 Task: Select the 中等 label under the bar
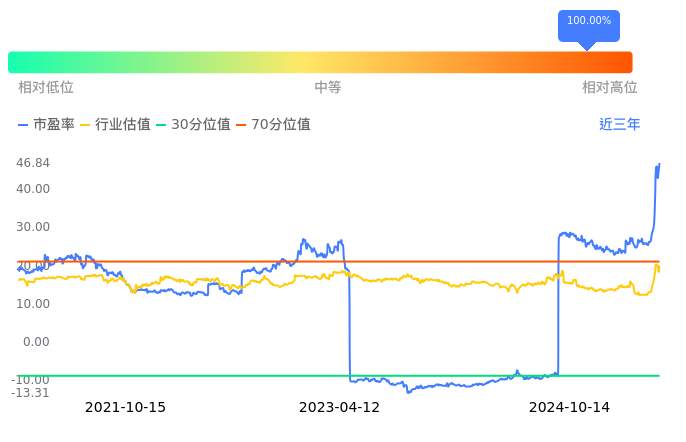point(328,88)
